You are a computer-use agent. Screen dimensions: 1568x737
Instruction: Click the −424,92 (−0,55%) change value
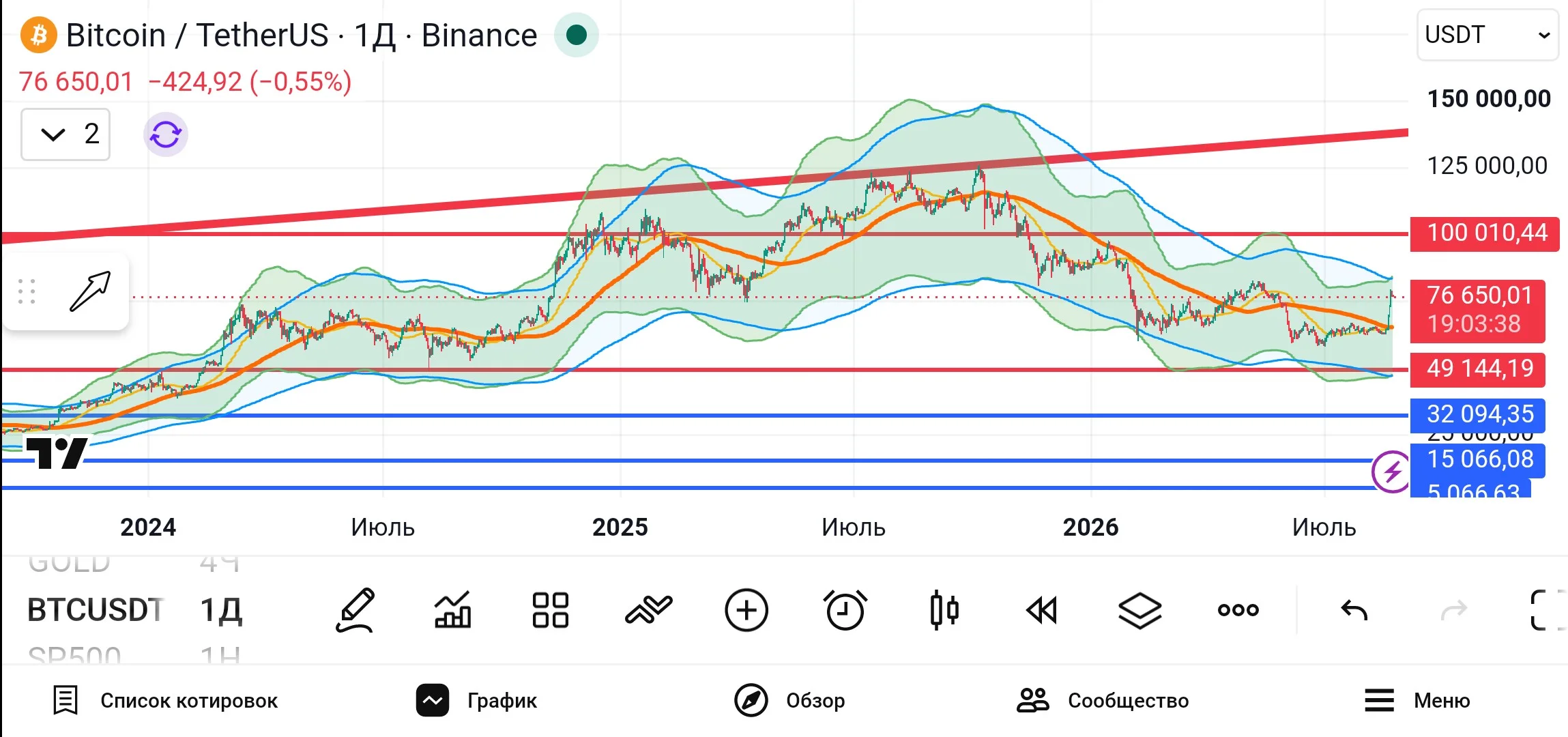point(250,82)
